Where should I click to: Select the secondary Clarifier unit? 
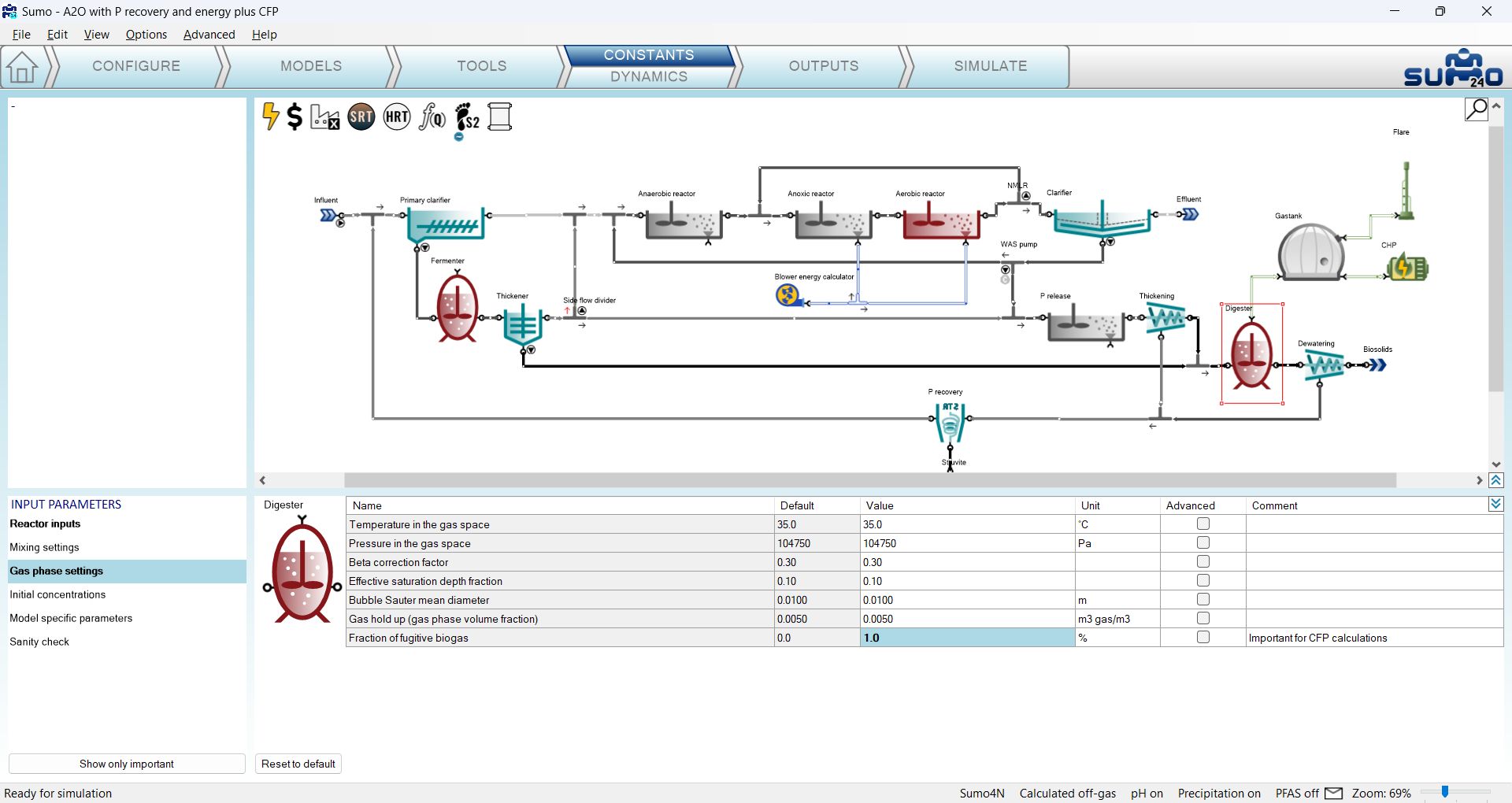[1102, 219]
